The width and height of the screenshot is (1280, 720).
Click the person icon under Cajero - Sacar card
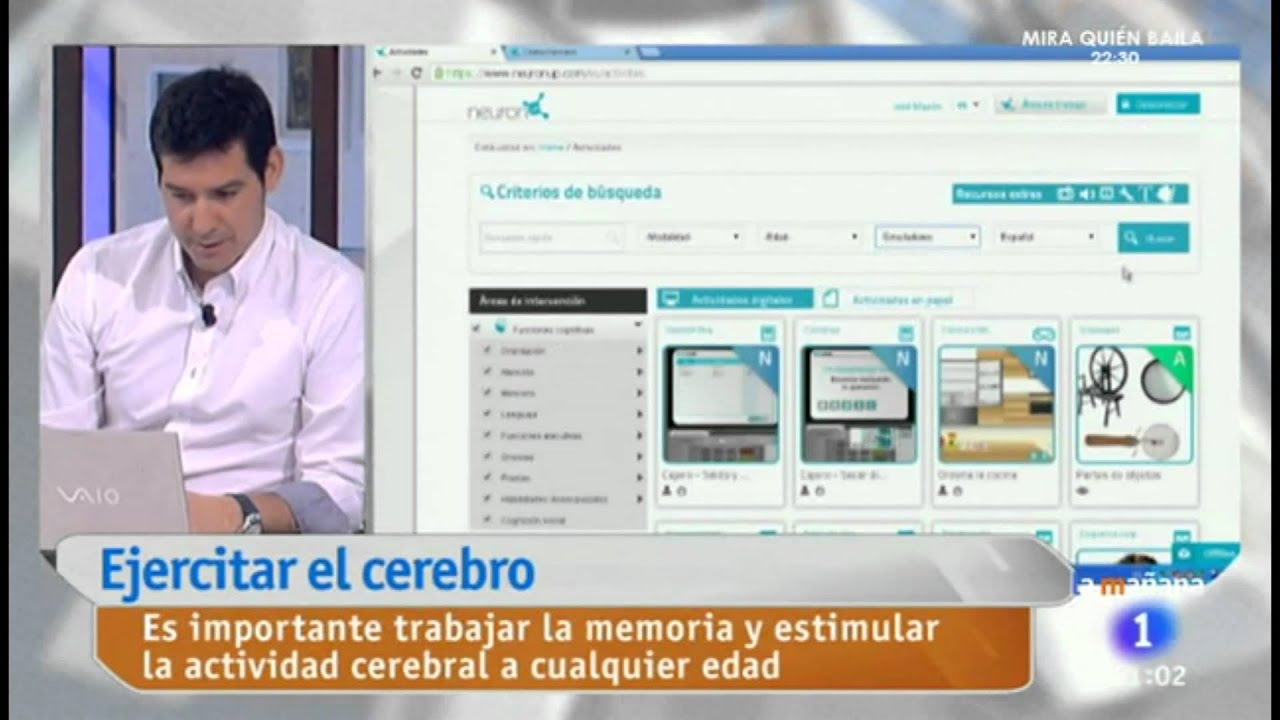coord(805,491)
